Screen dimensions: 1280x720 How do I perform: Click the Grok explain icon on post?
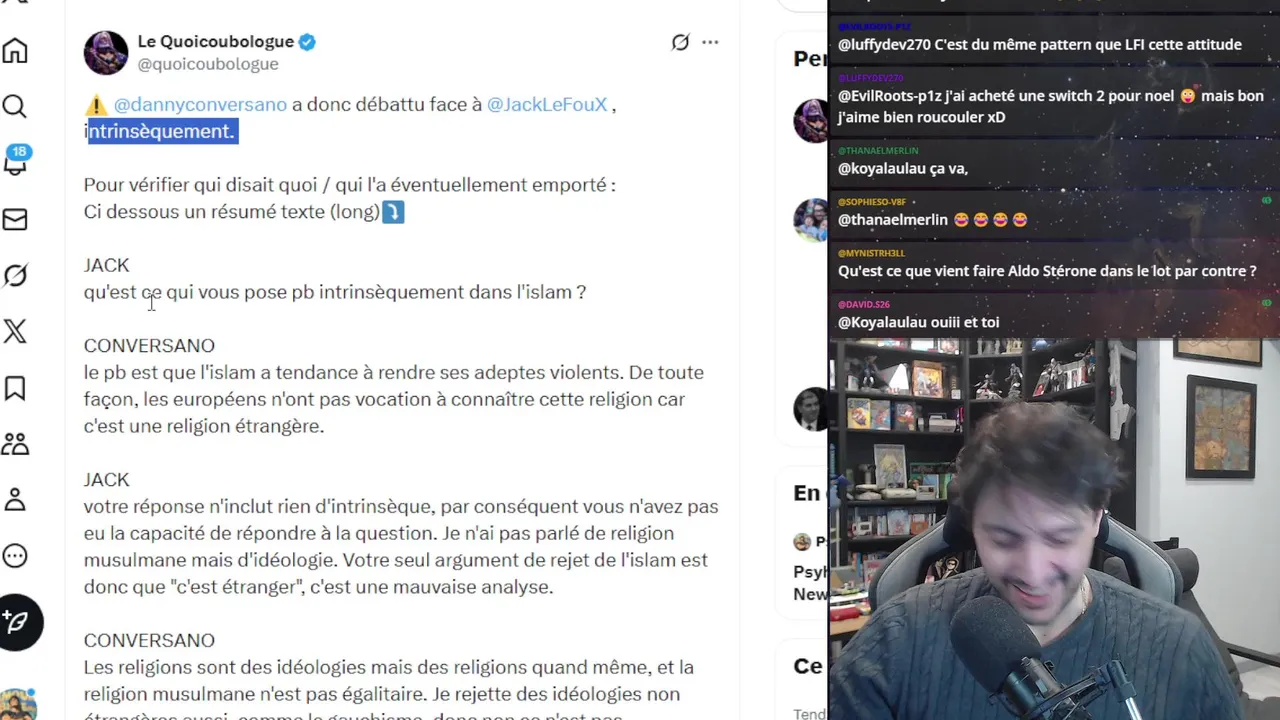click(680, 42)
